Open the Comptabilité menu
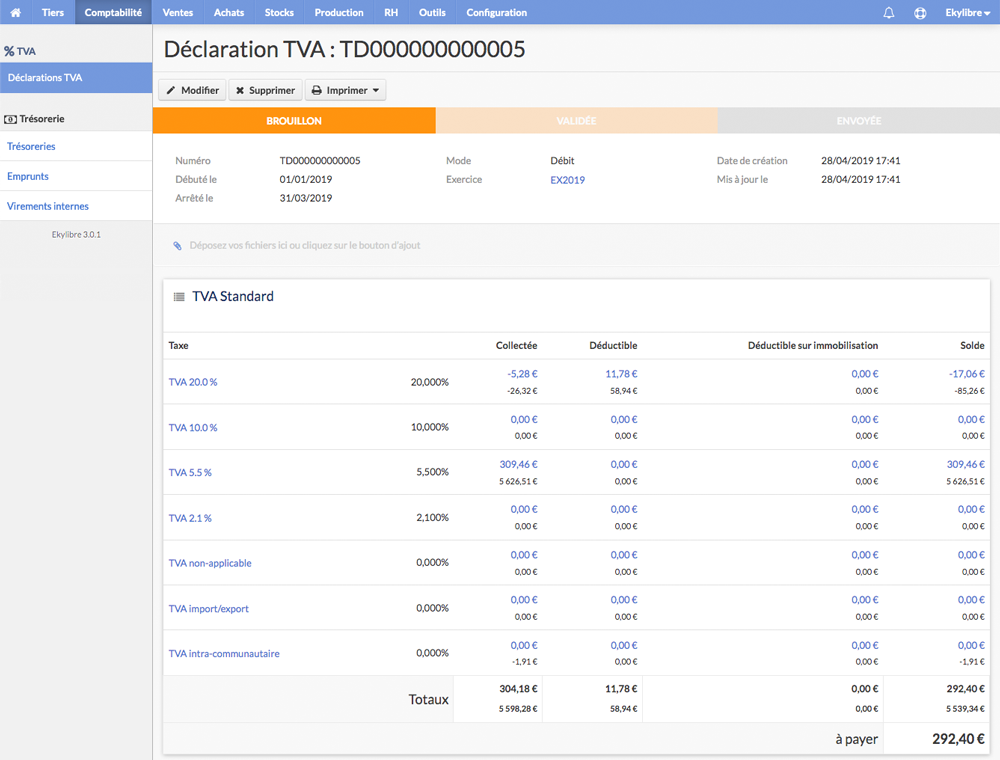 click(x=114, y=12)
